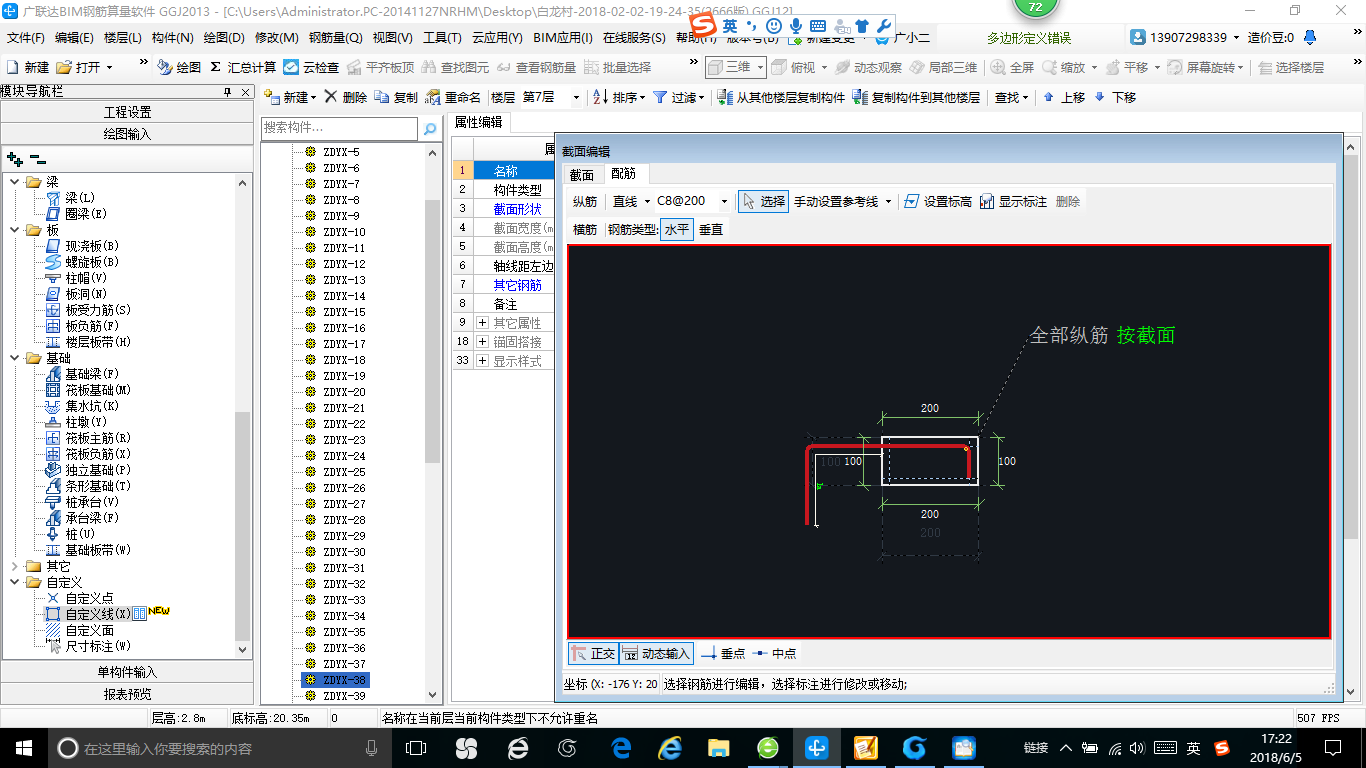Screen dimensions: 1366x768
Task: Select ZDYX-20 in component list
Action: (x=344, y=392)
